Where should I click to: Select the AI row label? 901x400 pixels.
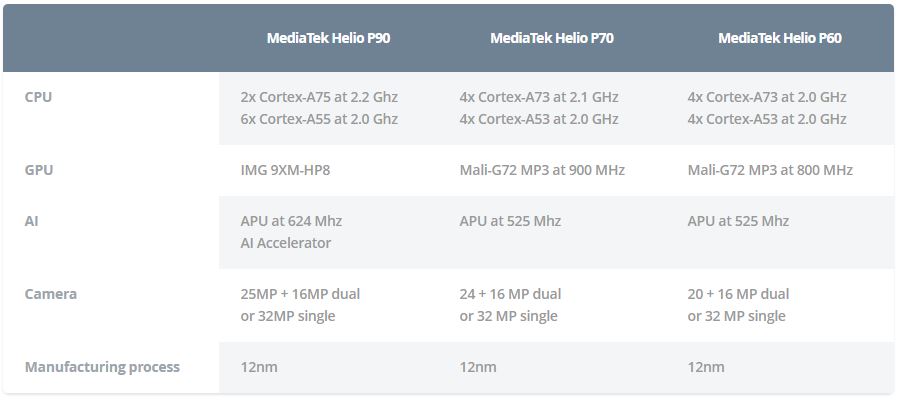pyautogui.click(x=32, y=221)
